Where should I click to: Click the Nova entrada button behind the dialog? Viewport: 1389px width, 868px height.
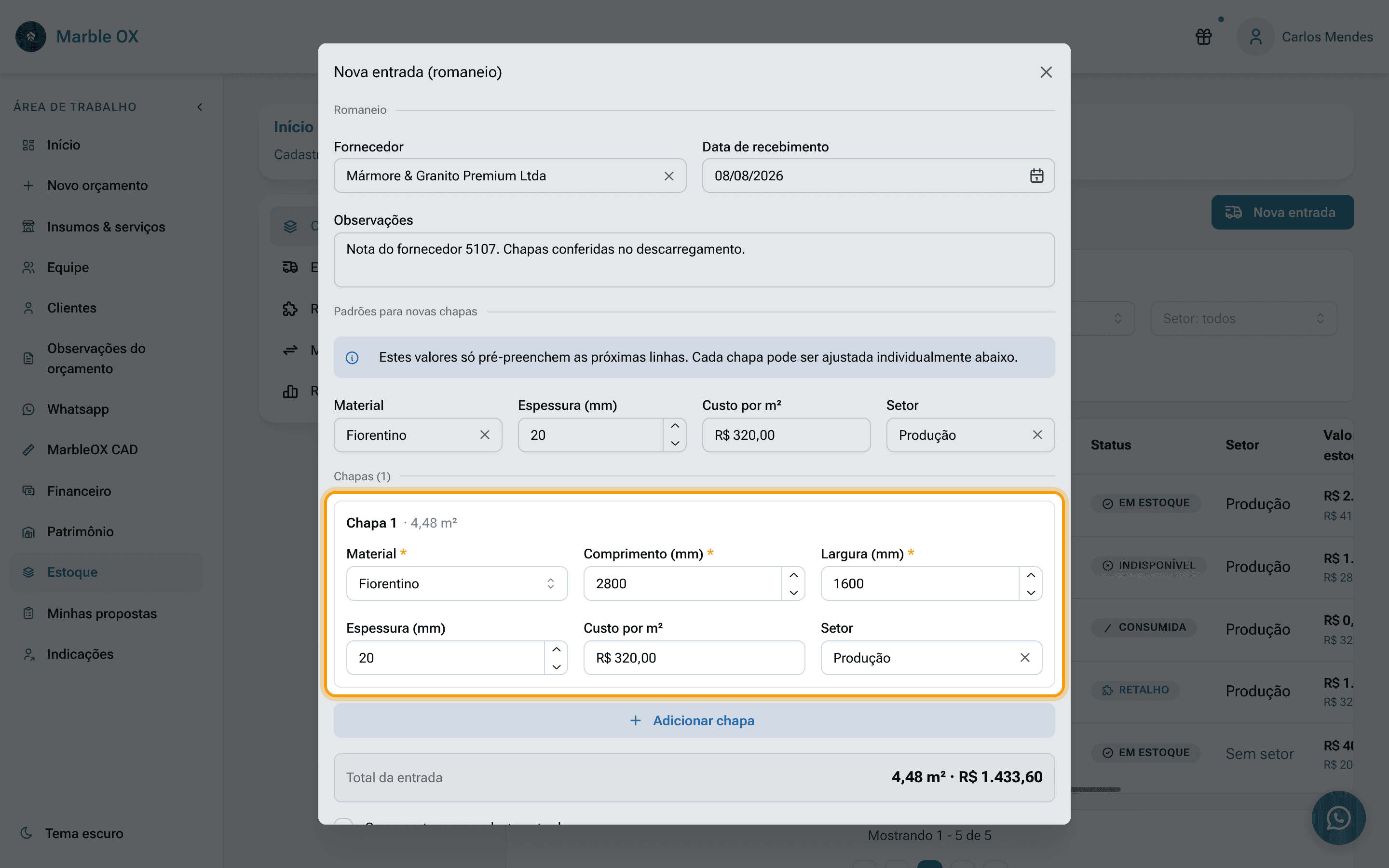point(1282,212)
